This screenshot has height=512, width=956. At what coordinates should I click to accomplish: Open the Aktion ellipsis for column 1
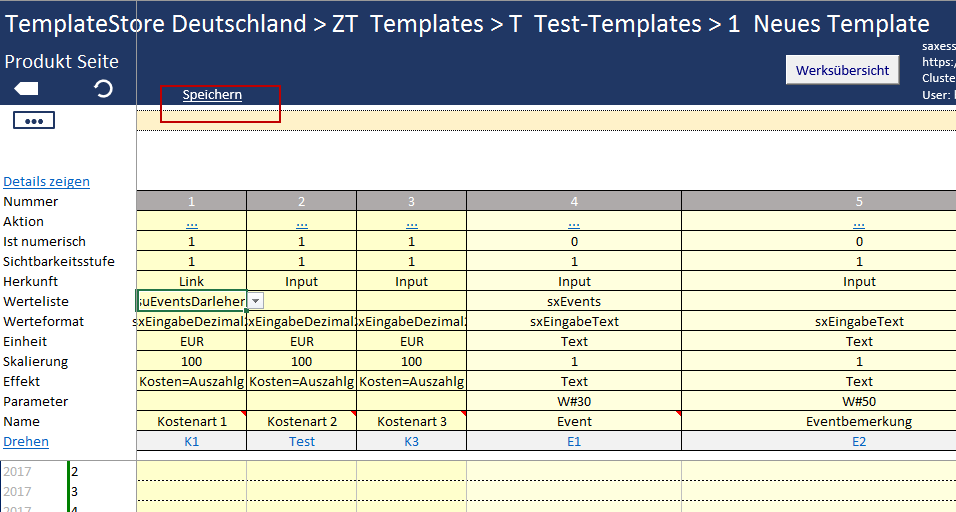191,222
